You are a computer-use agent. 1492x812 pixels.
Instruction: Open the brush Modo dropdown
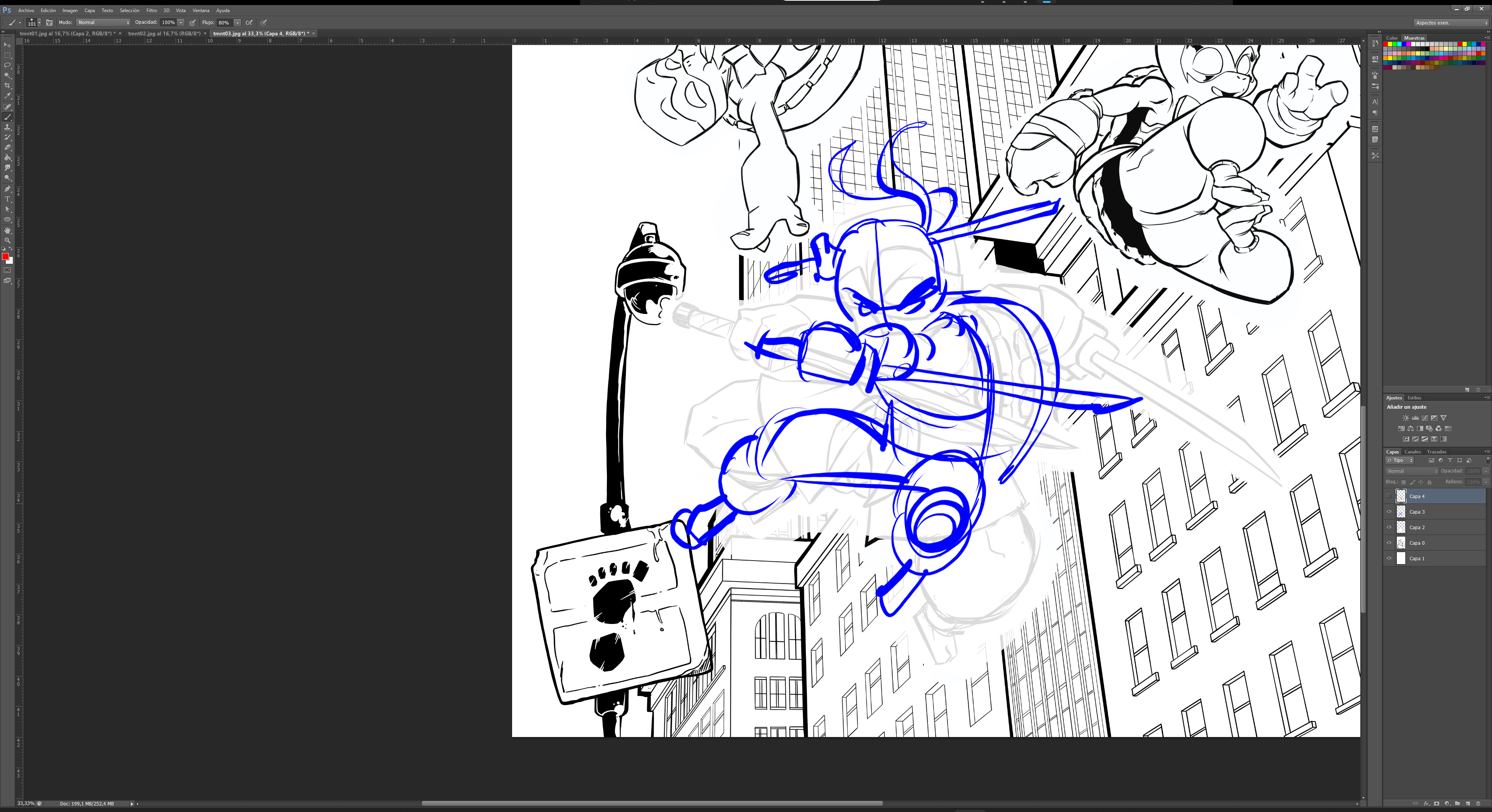click(103, 23)
